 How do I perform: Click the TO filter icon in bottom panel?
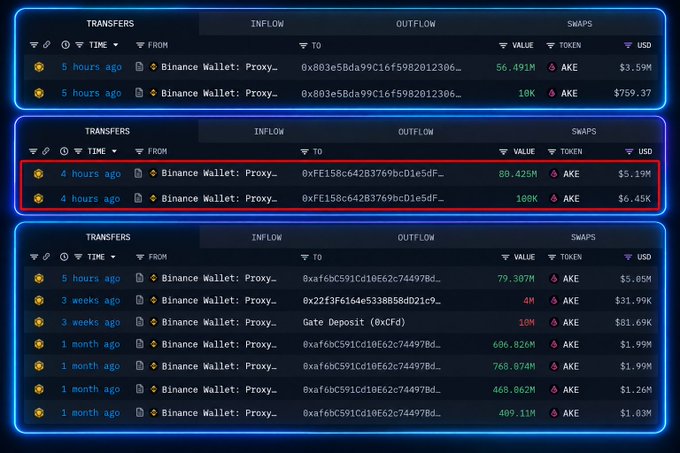click(x=305, y=257)
